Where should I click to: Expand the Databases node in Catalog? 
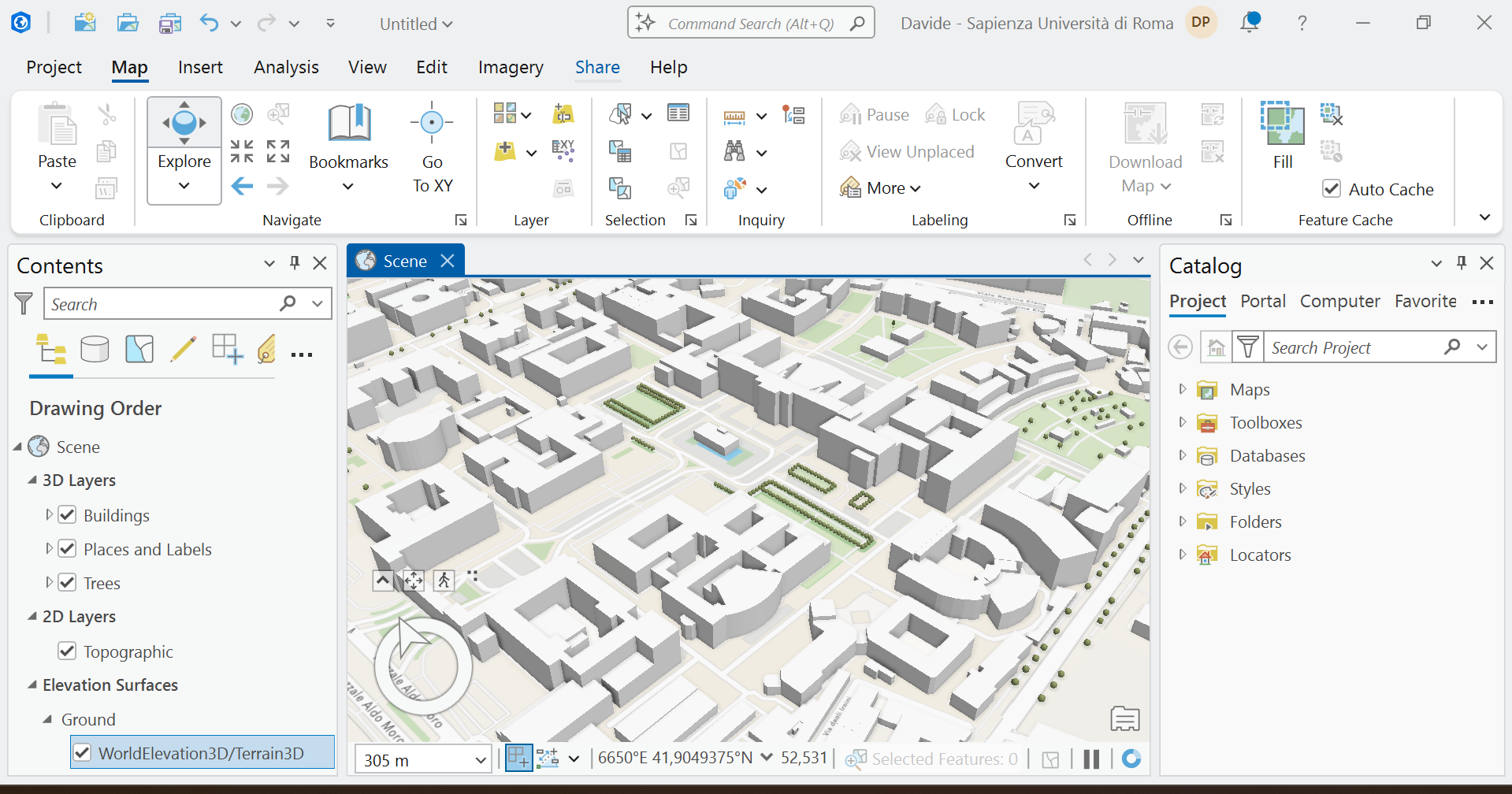[x=1182, y=455]
